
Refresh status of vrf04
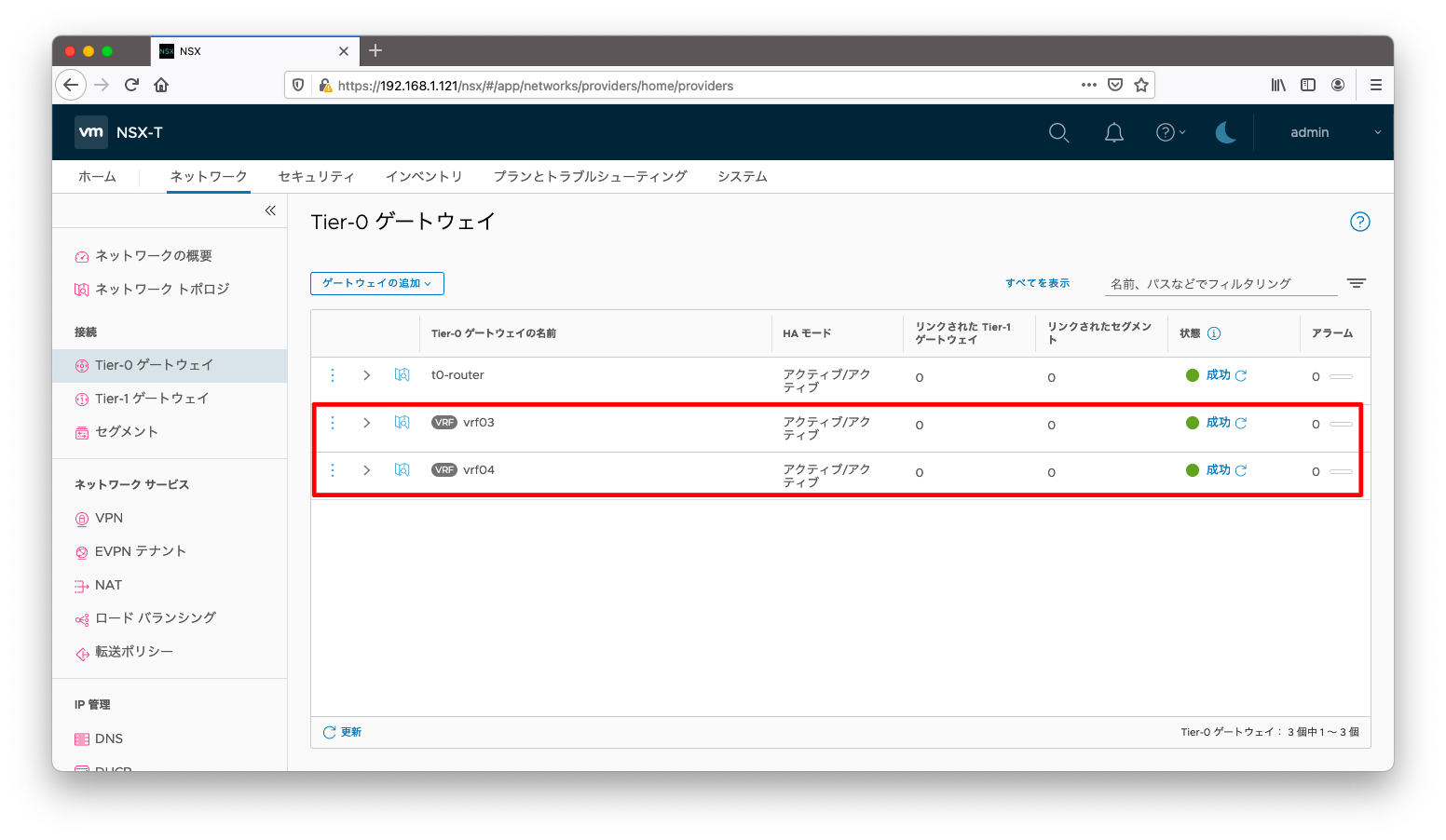pos(1241,470)
